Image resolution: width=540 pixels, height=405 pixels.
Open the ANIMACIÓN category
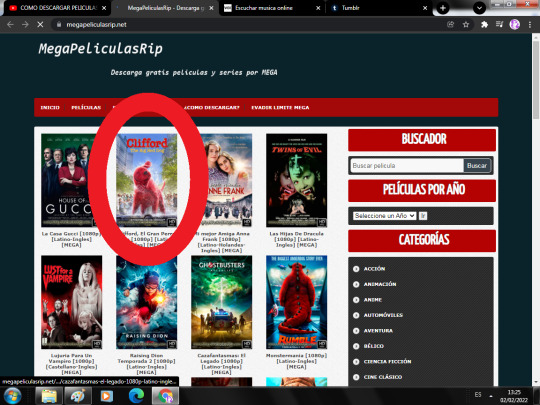point(380,284)
